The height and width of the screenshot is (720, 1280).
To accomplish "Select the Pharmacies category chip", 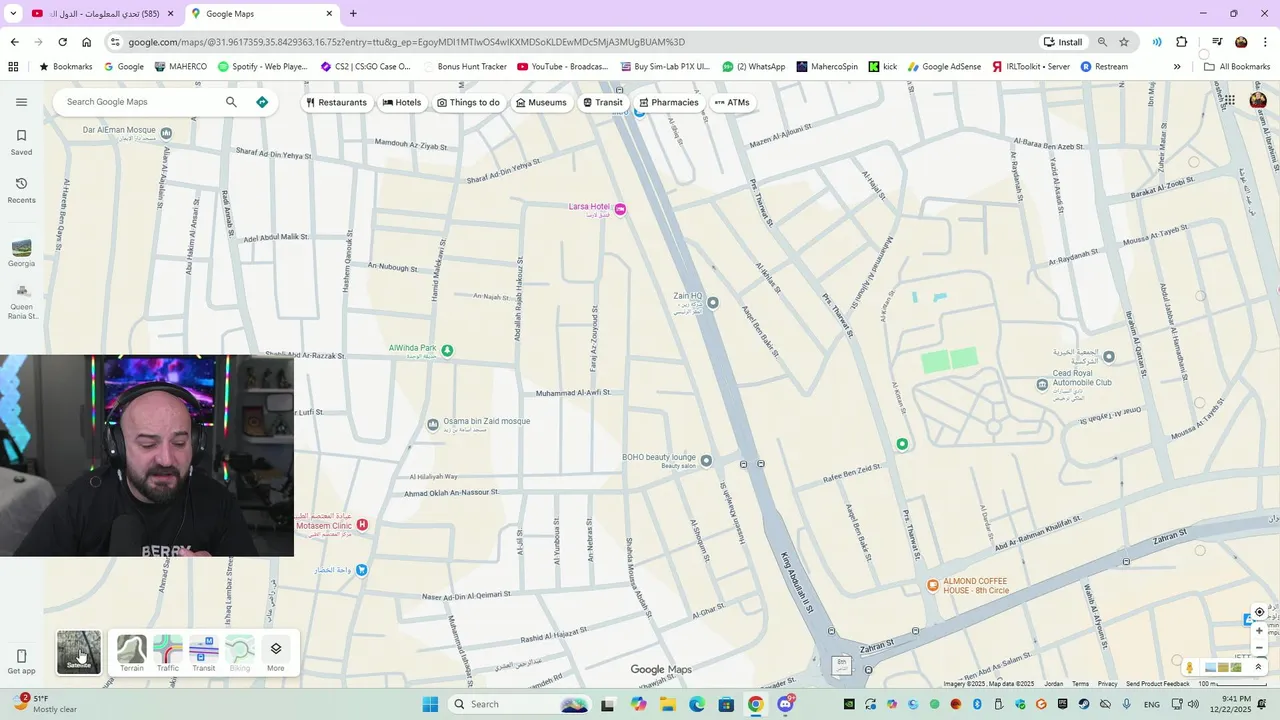I will (669, 102).
